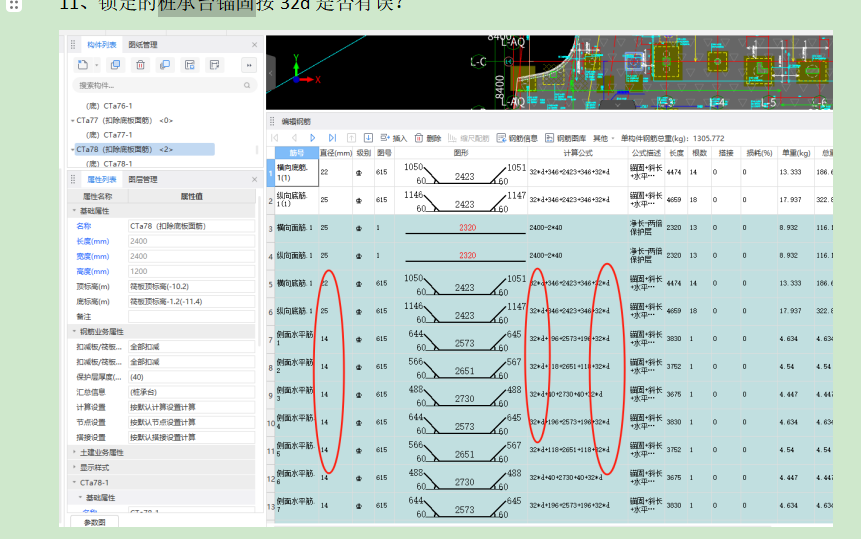Go to last rebar record icon
The height and width of the screenshot is (539, 861).
pos(332,138)
